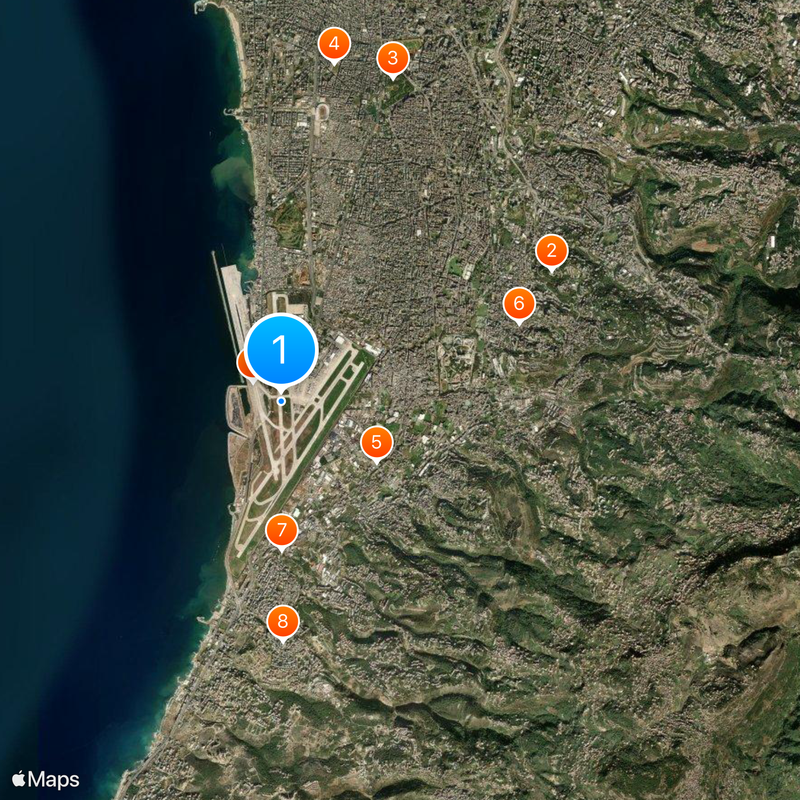Open the orange pin labeled 3
Image resolution: width=800 pixels, height=800 pixels.
(x=392, y=58)
